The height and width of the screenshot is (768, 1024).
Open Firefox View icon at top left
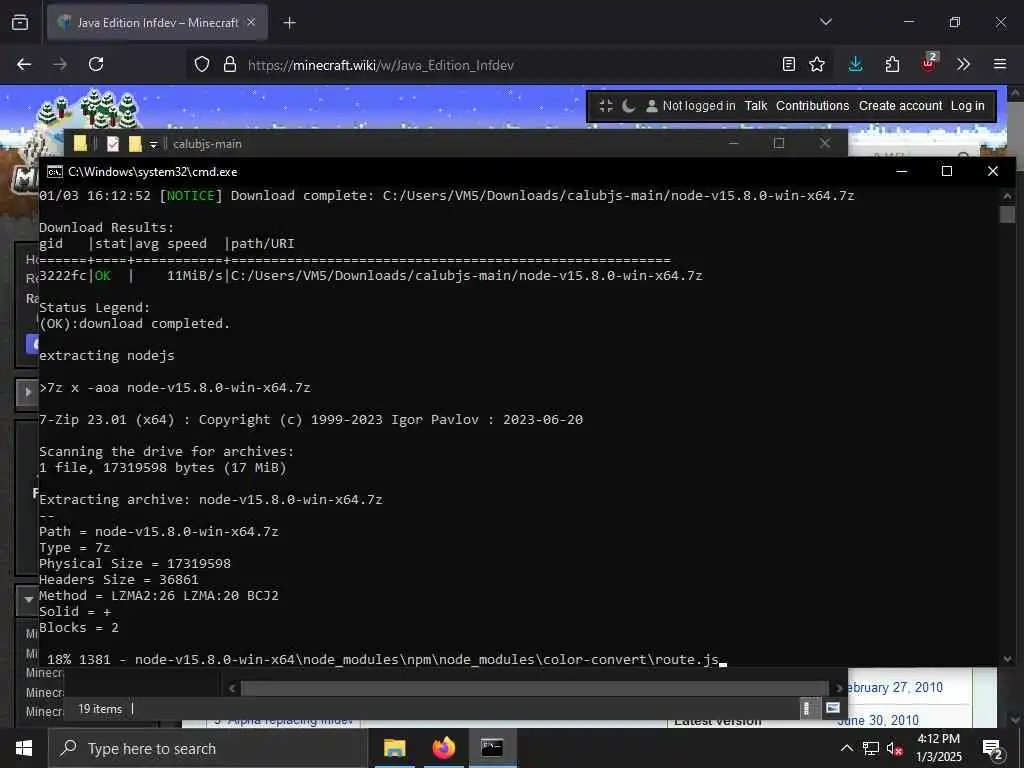(x=20, y=23)
